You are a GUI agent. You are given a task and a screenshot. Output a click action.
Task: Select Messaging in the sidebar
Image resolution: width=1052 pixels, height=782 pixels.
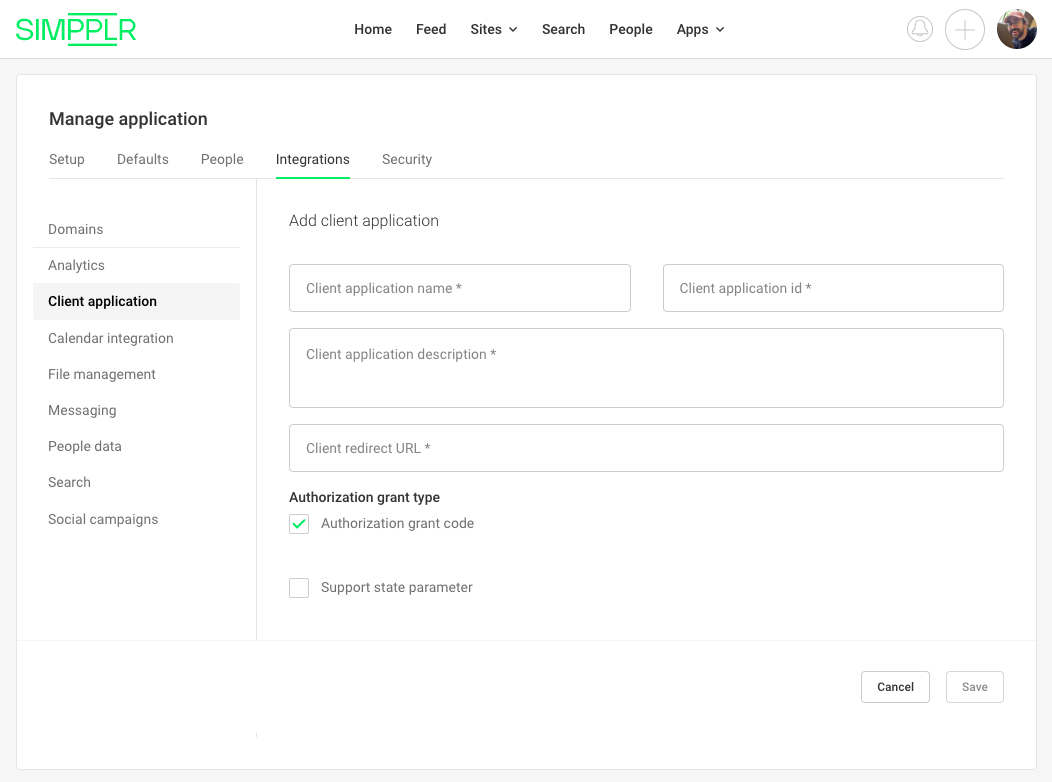point(82,410)
